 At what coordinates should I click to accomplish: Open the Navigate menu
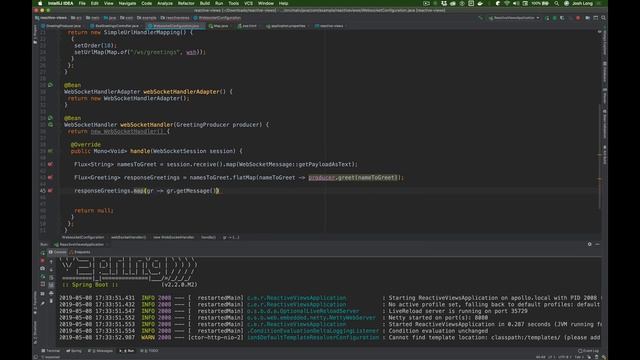tap(127, 3)
